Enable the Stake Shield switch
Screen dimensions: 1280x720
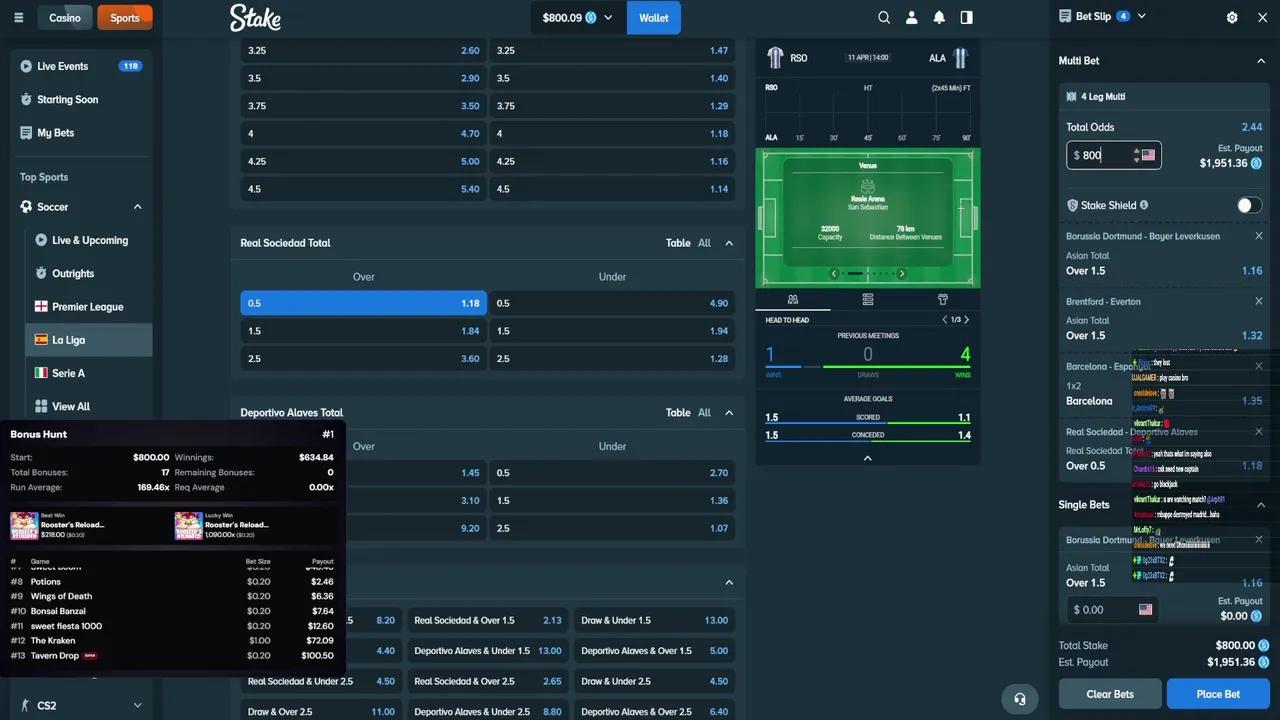pyautogui.click(x=1249, y=205)
